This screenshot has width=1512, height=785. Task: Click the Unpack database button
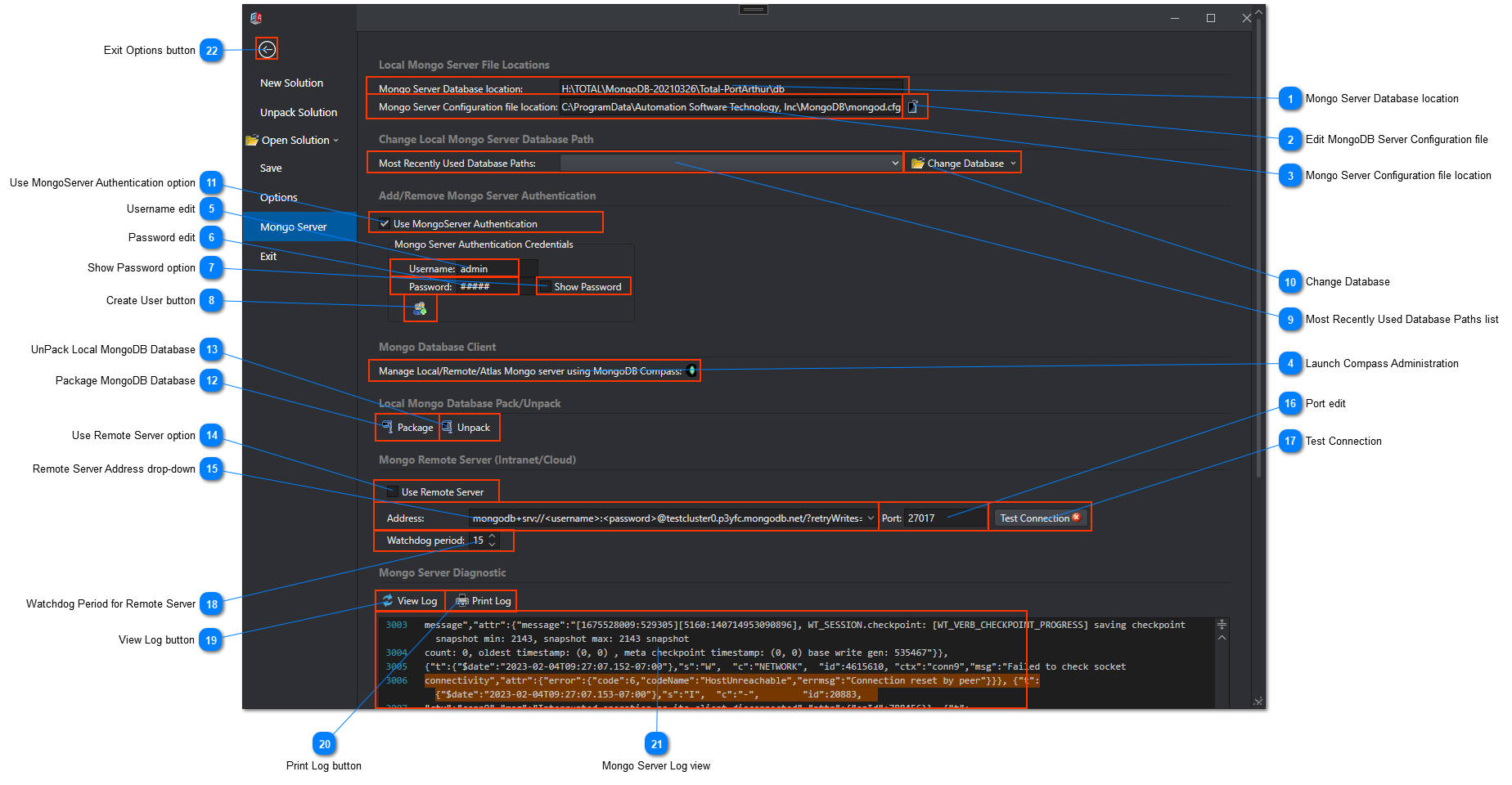click(x=466, y=427)
